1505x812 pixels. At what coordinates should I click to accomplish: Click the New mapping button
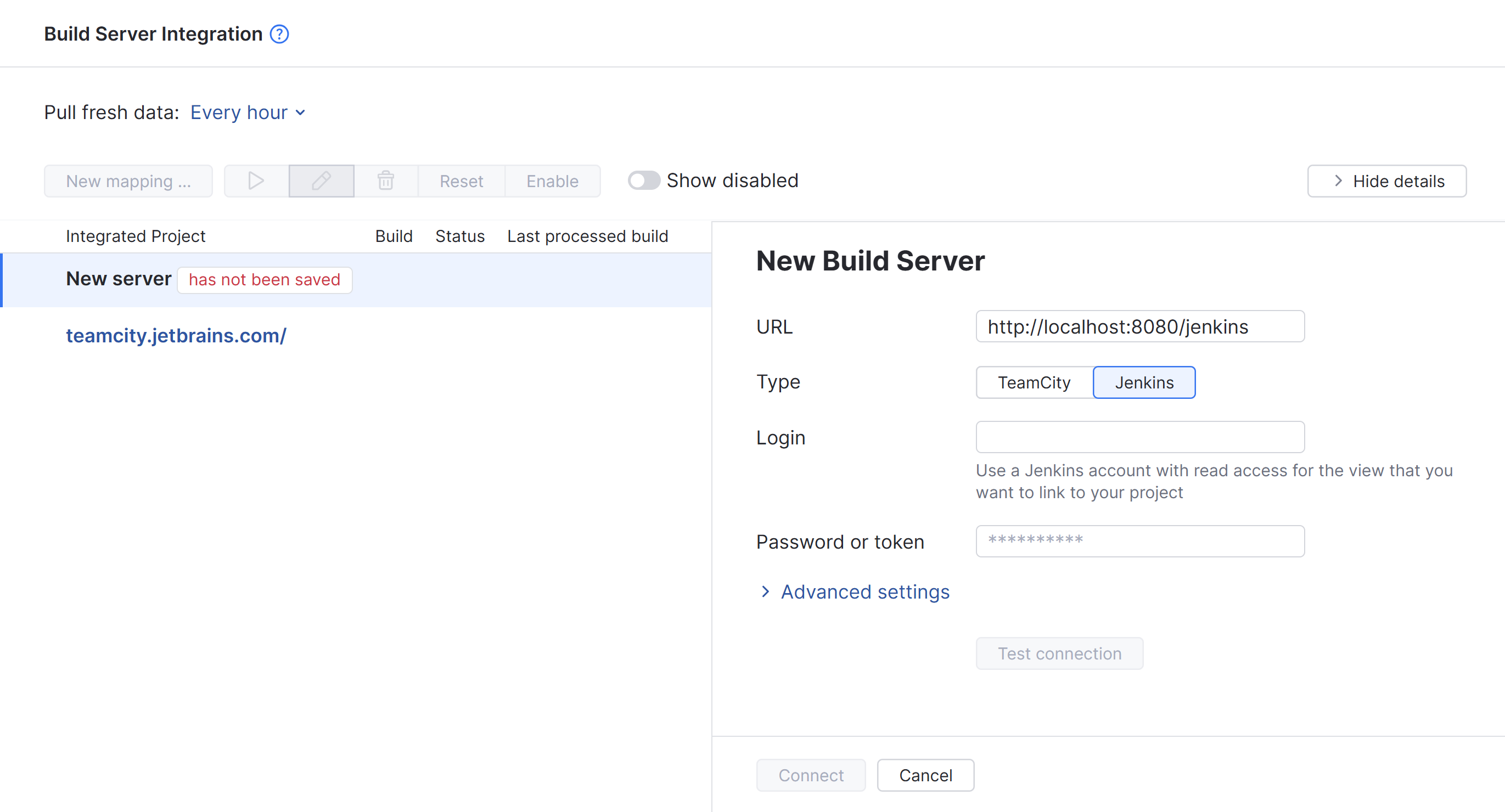click(x=128, y=181)
